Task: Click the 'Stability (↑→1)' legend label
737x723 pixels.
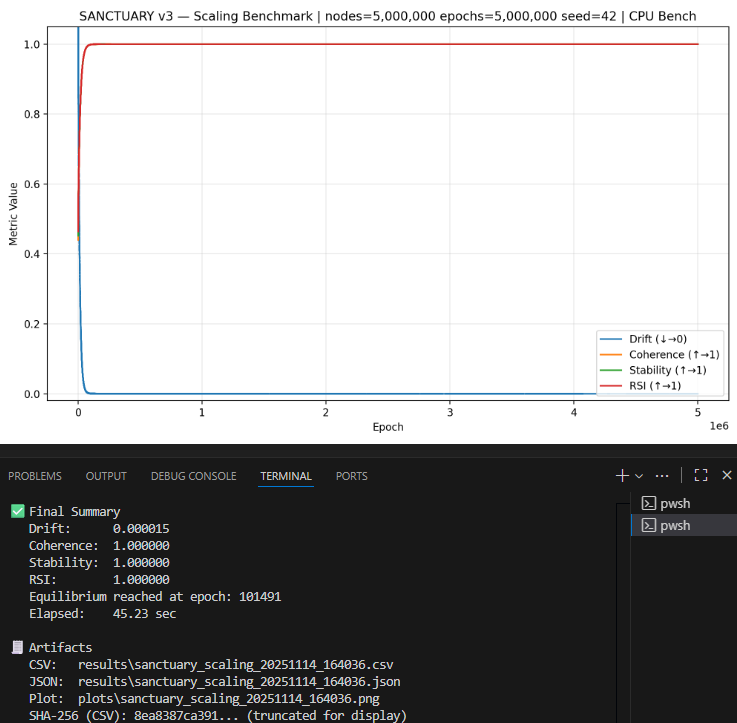Action: tap(668, 370)
